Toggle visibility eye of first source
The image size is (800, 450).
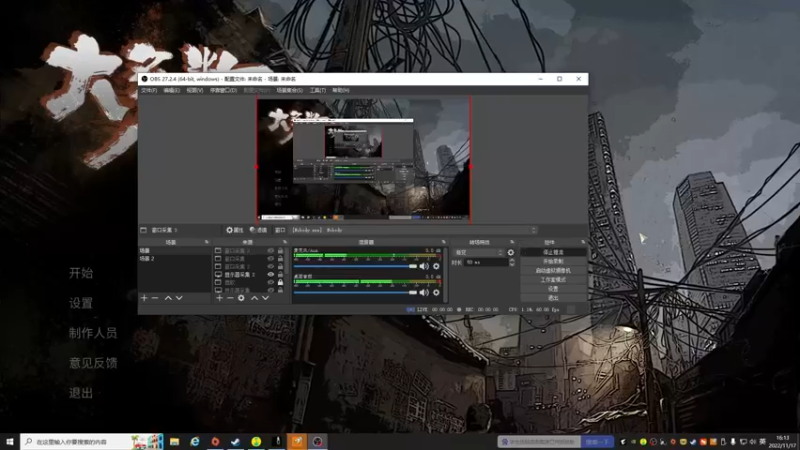[x=270, y=251]
